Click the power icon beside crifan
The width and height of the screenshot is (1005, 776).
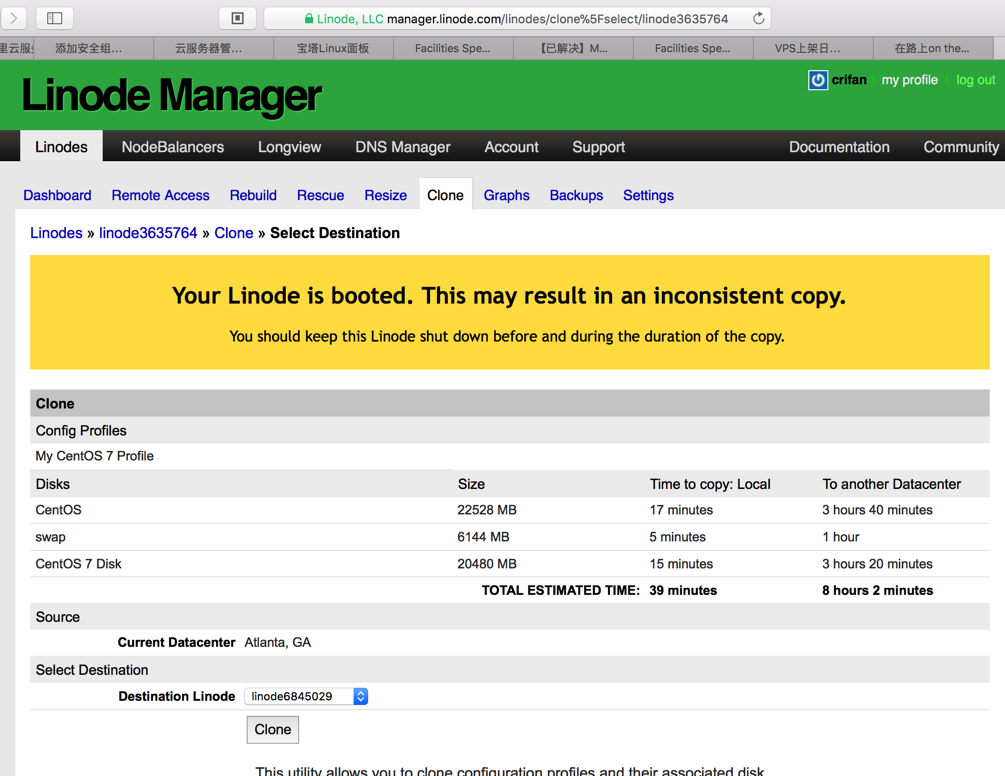coord(817,80)
